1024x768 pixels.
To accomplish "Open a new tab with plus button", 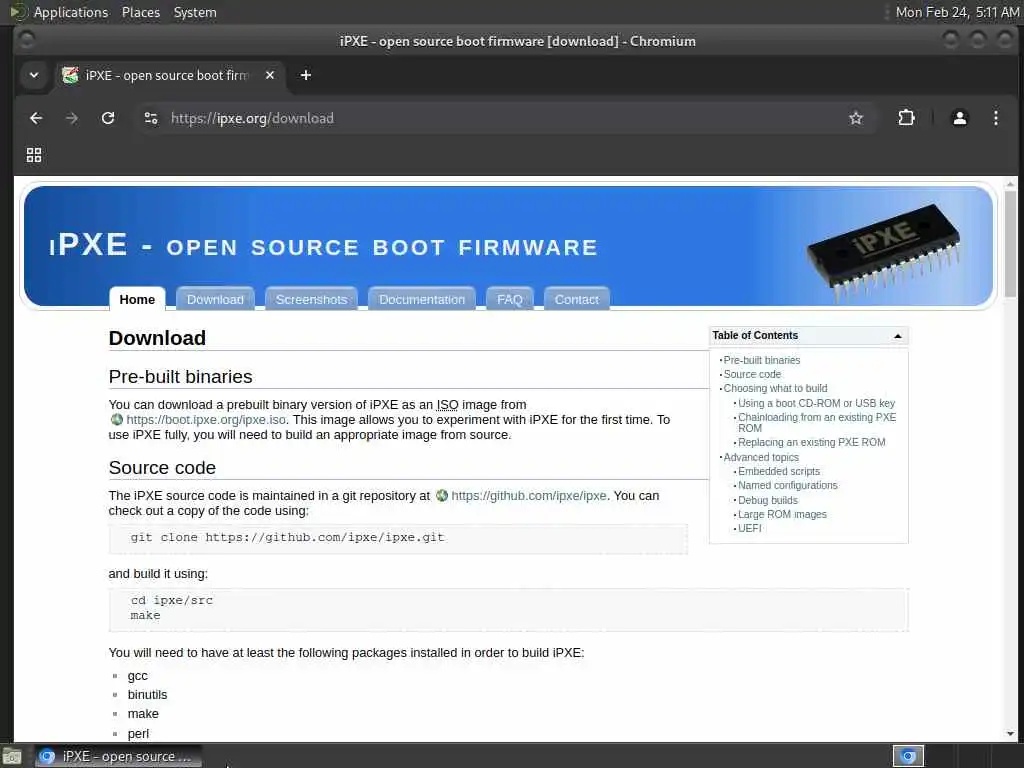I will point(306,75).
